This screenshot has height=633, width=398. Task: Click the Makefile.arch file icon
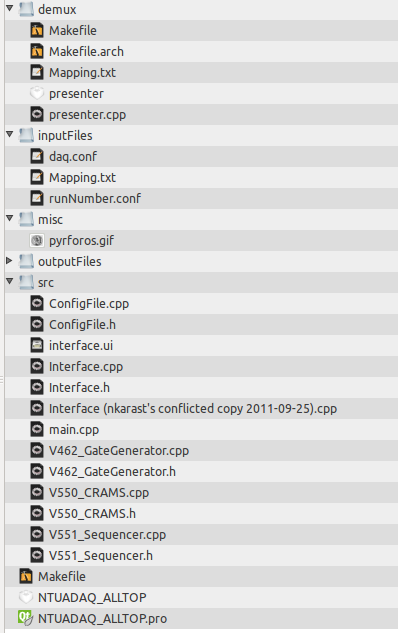pos(37,51)
